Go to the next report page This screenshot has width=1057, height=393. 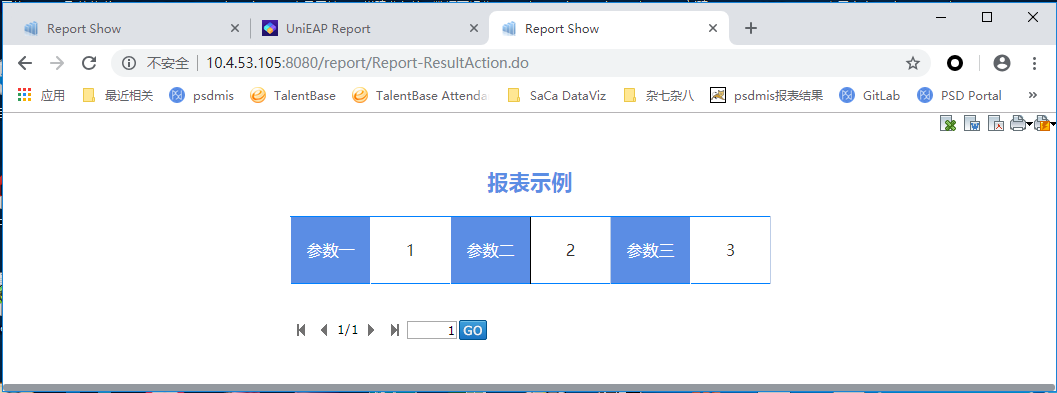[x=371, y=330]
